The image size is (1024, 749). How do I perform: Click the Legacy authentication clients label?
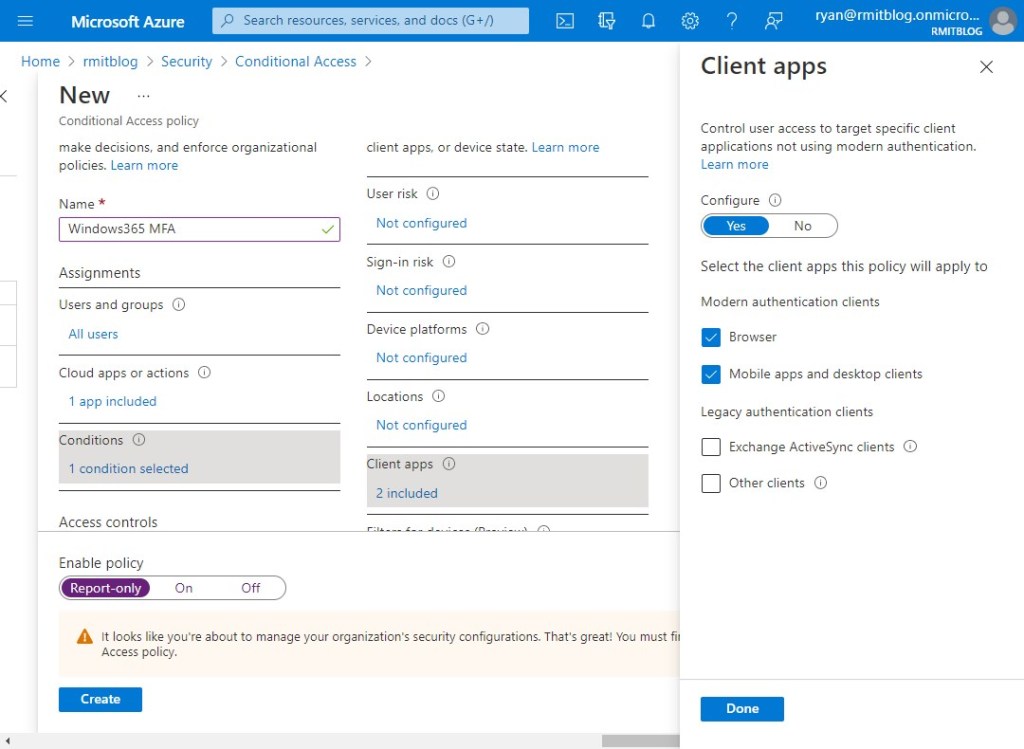[787, 412]
